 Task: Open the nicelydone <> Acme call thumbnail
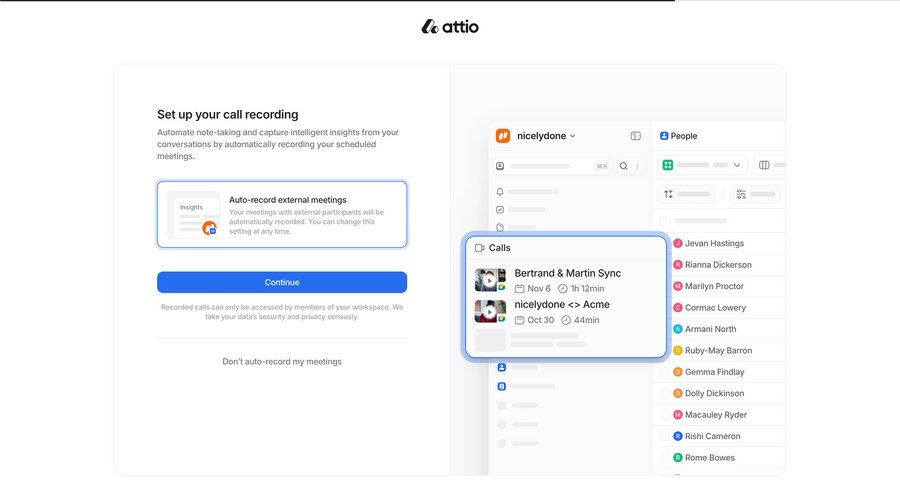pyautogui.click(x=489, y=311)
